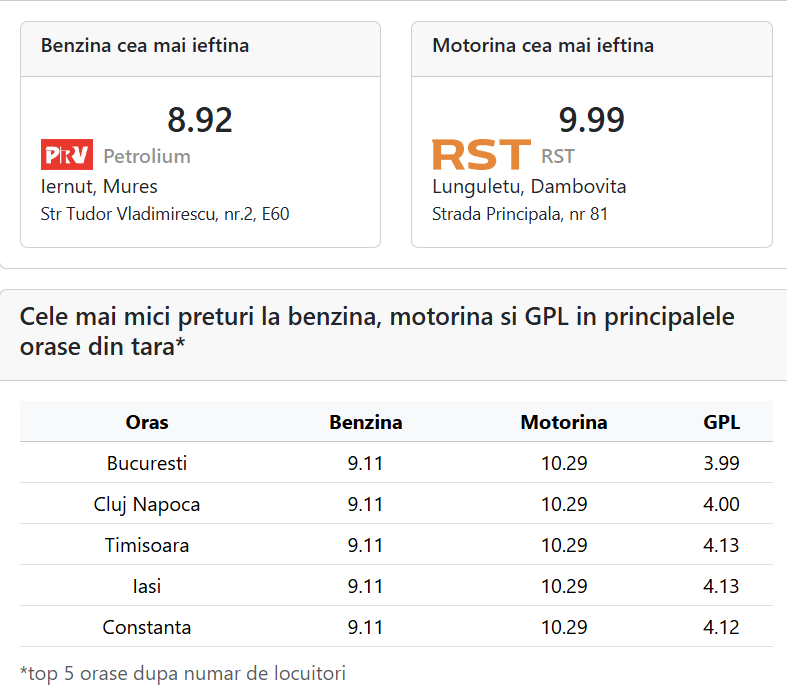Open the RST station name link

558,156
